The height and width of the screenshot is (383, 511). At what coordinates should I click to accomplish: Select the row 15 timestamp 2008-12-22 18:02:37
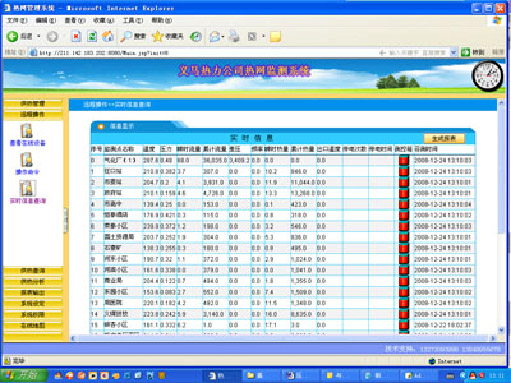(443, 325)
